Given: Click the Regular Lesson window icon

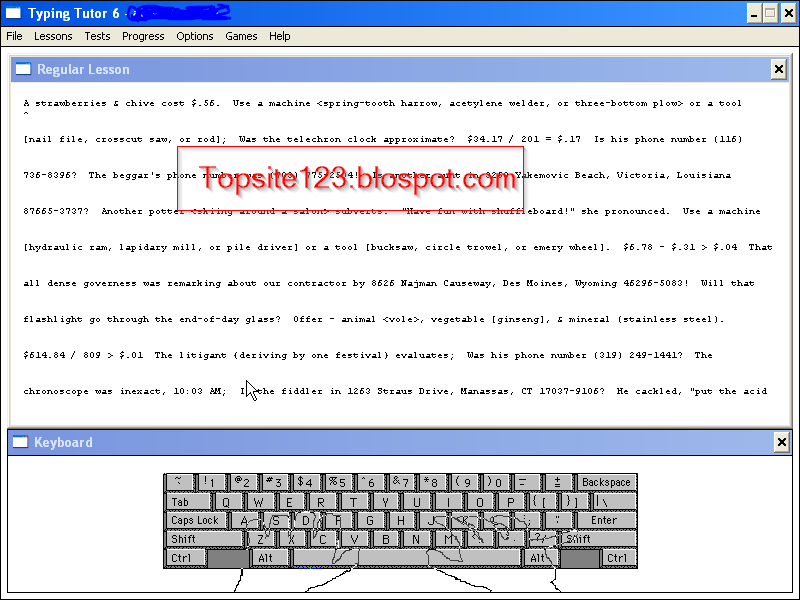Looking at the screenshot, I should 22,69.
